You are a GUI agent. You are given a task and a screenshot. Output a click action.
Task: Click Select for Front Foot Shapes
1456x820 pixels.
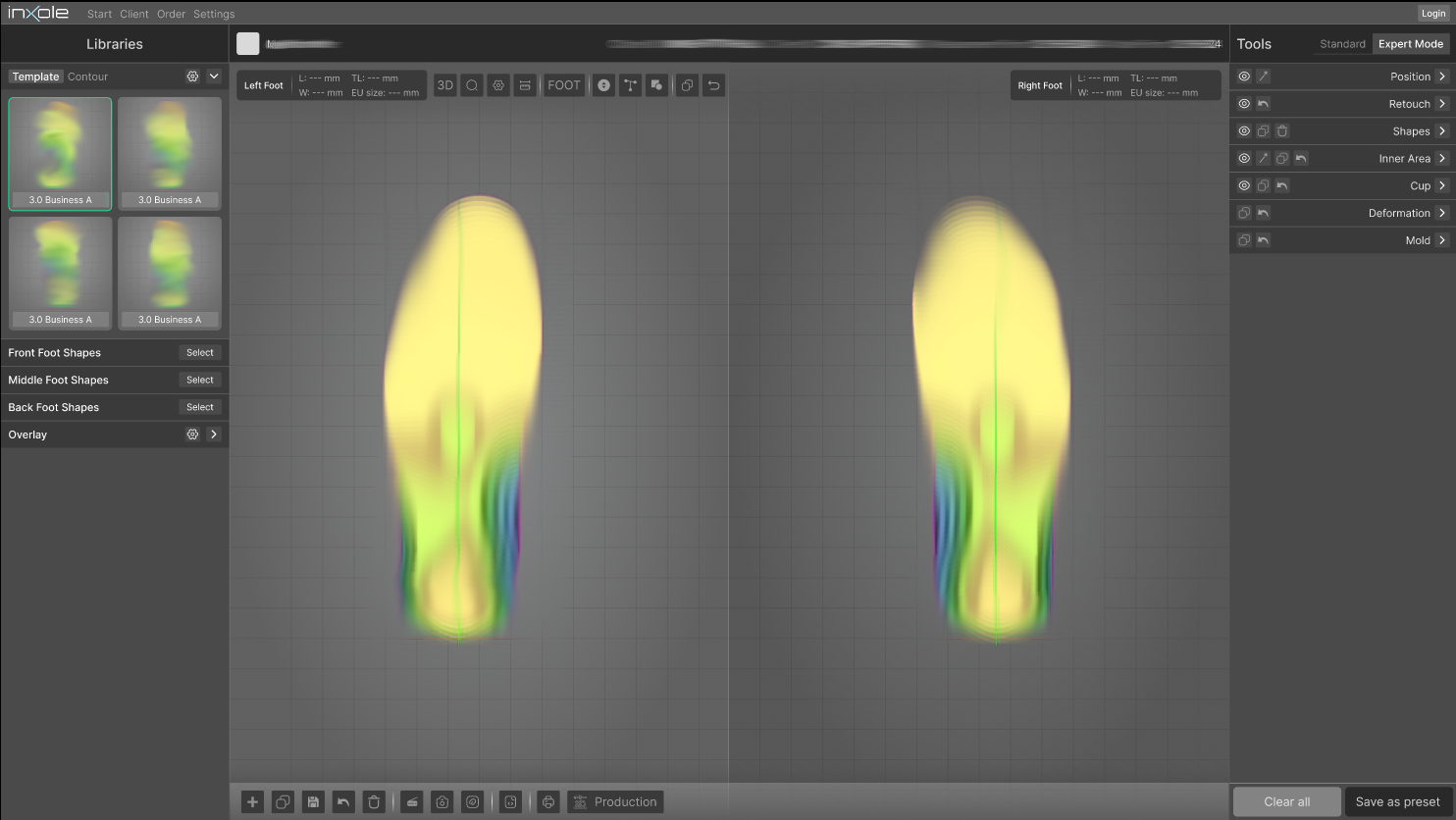pos(200,353)
